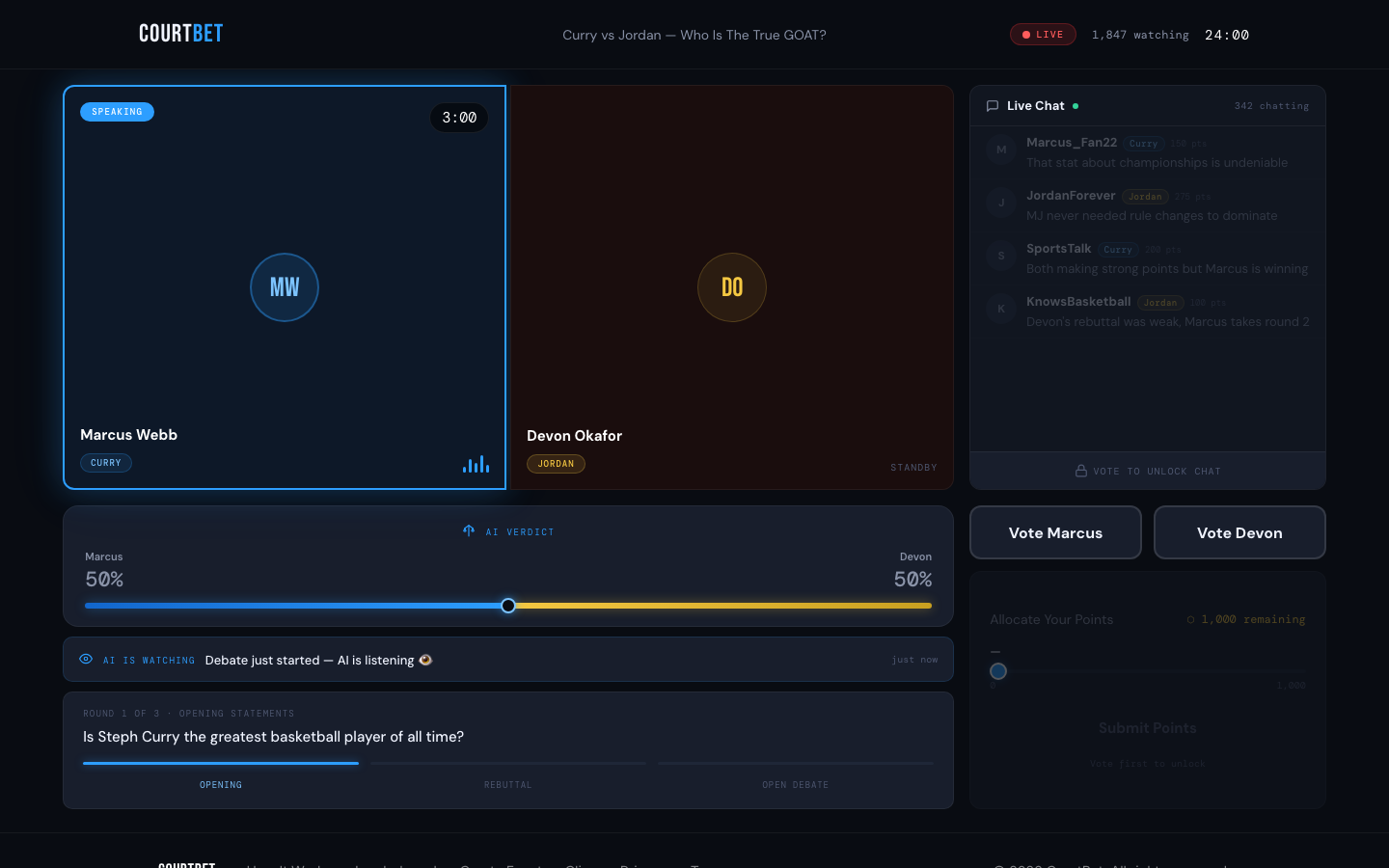Click the points coin icon beside remaining
Viewport: 1389px width, 868px height.
pos(1191,620)
